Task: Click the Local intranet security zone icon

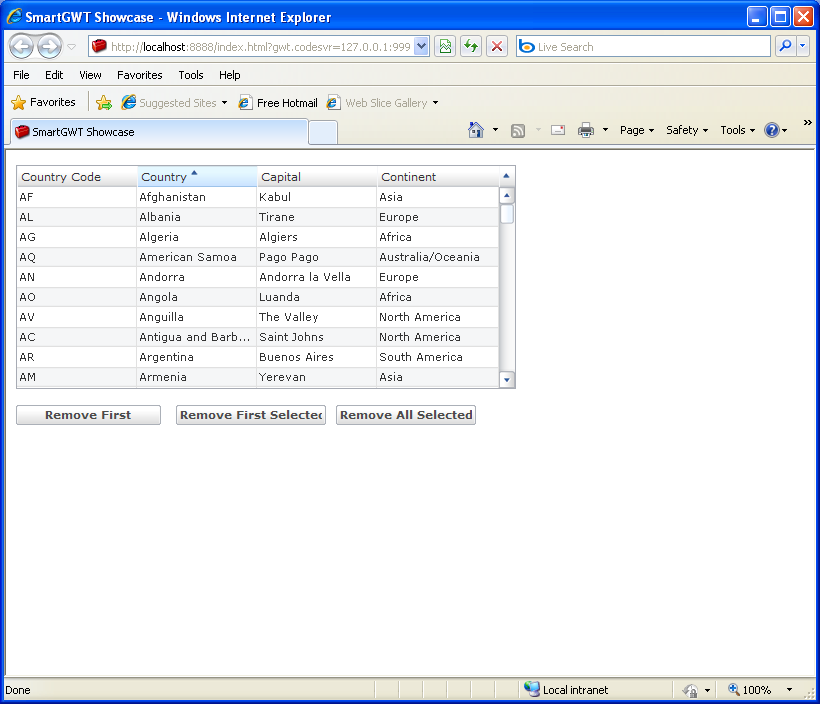Action: coord(531,689)
